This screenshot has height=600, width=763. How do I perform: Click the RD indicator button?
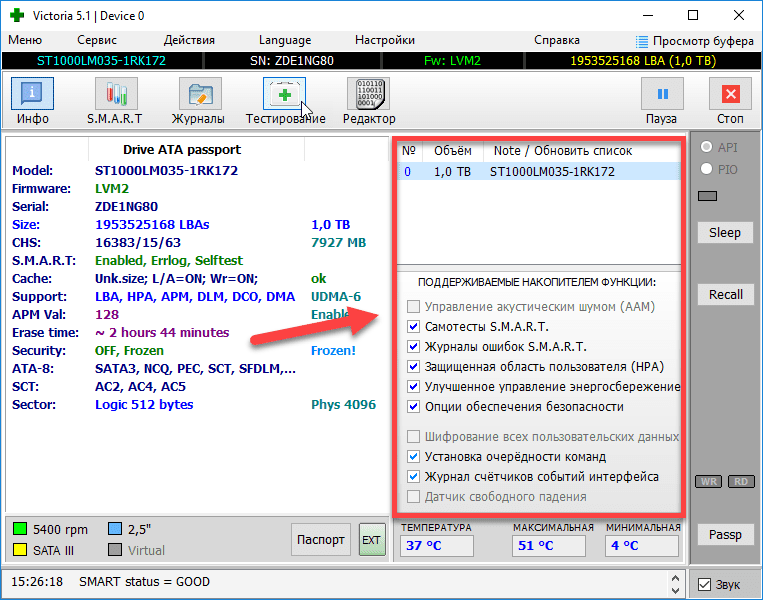tap(741, 481)
